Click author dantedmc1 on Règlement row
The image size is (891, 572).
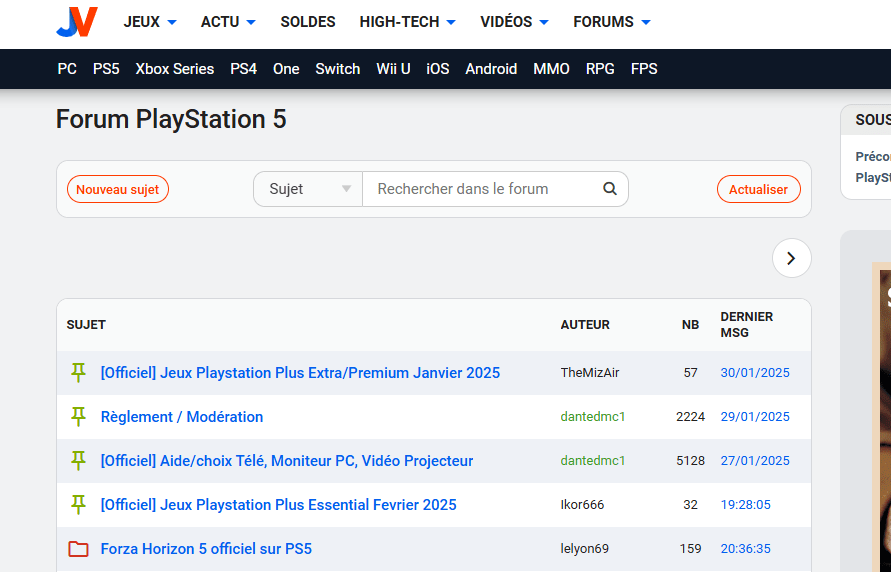pyautogui.click(x=593, y=416)
